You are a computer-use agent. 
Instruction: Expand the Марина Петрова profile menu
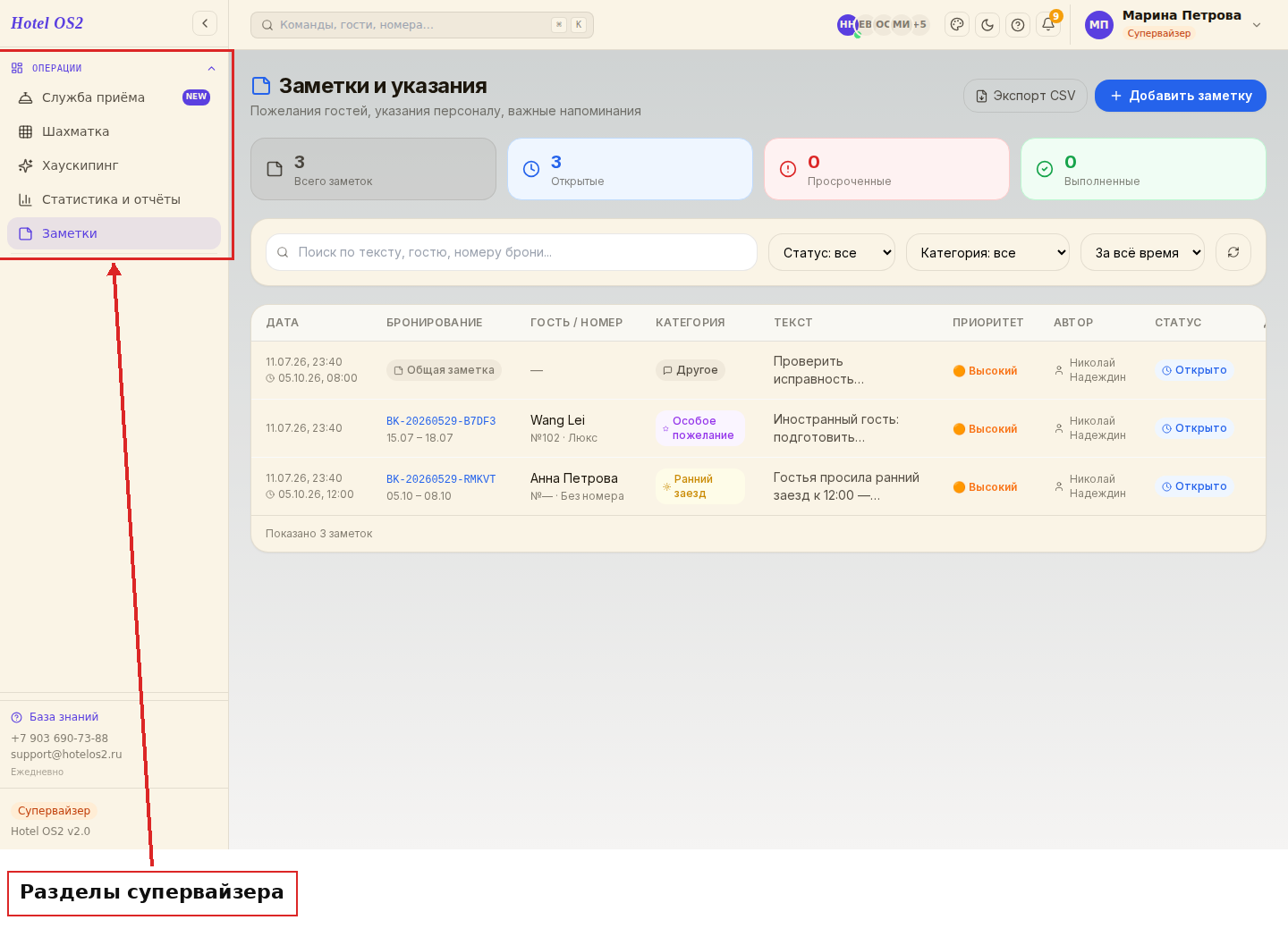1257,25
